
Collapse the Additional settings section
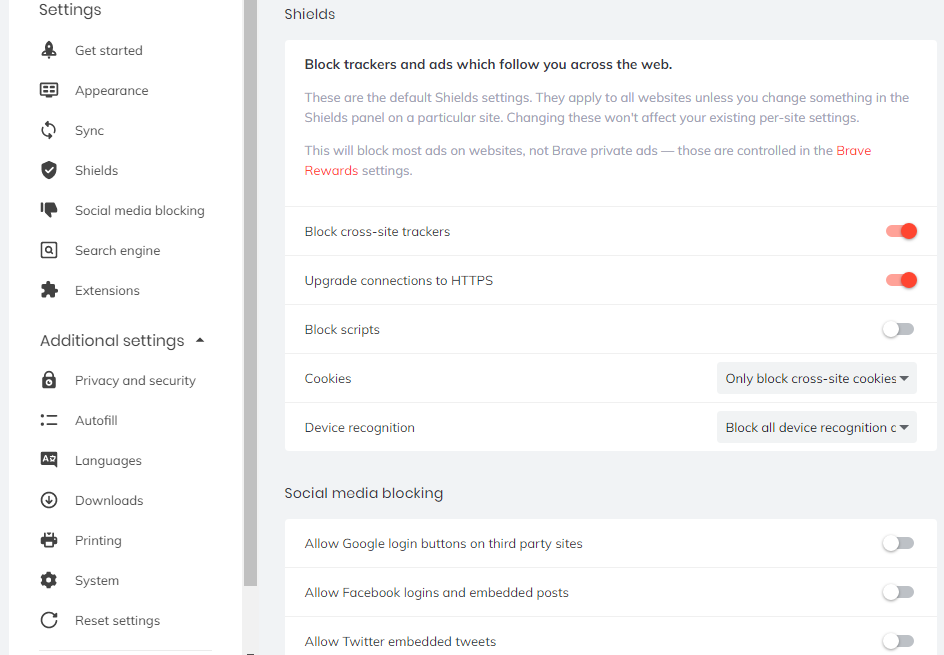pyautogui.click(x=122, y=341)
